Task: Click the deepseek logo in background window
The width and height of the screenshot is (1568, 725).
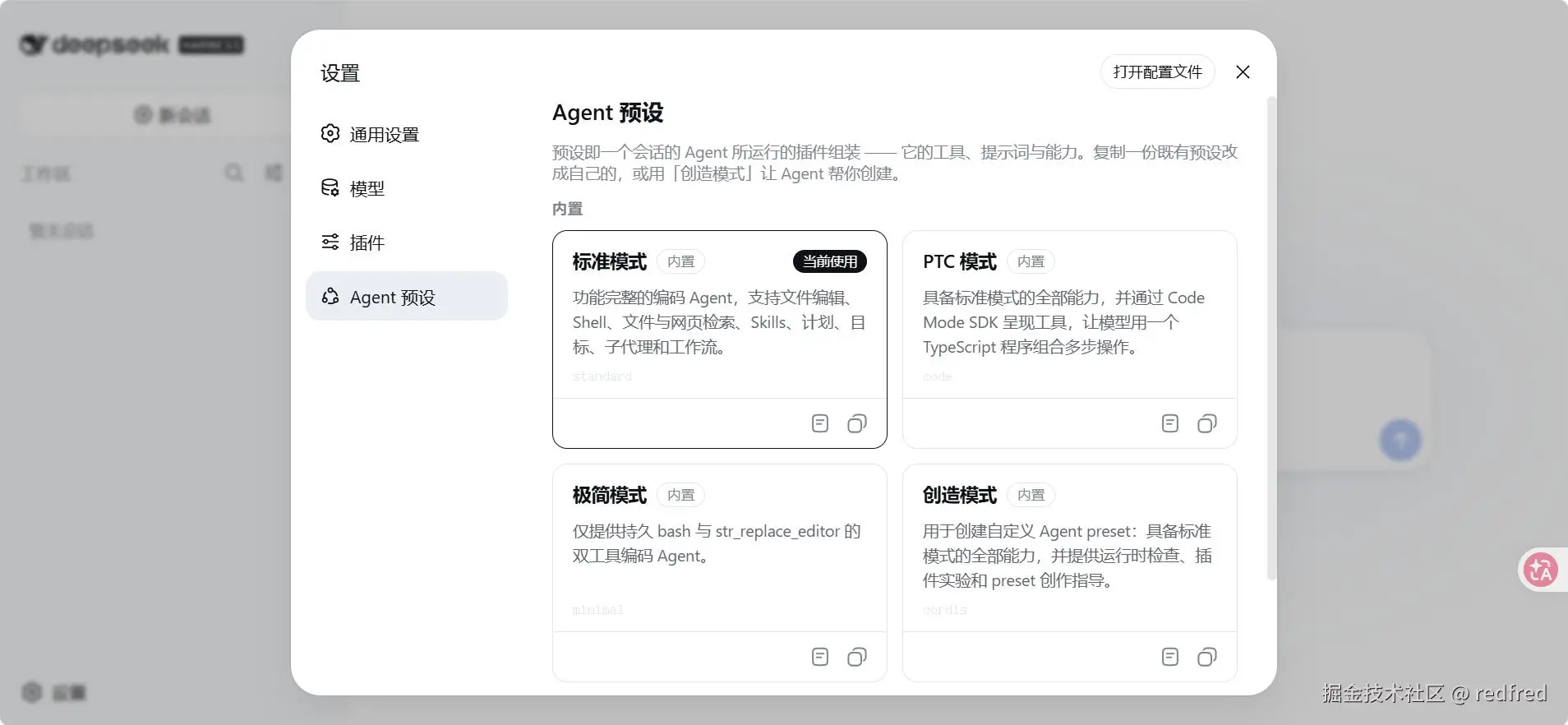Action: point(131,44)
